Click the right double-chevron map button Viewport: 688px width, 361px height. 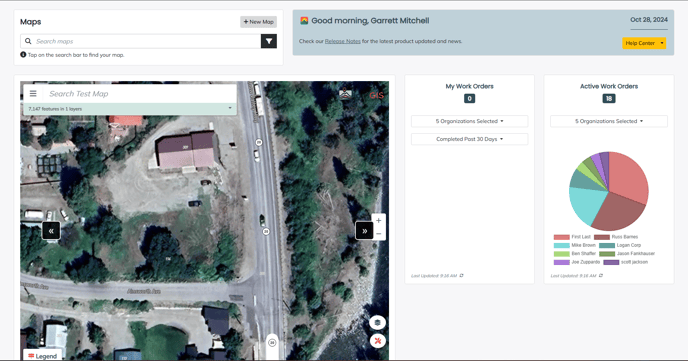pyautogui.click(x=364, y=231)
